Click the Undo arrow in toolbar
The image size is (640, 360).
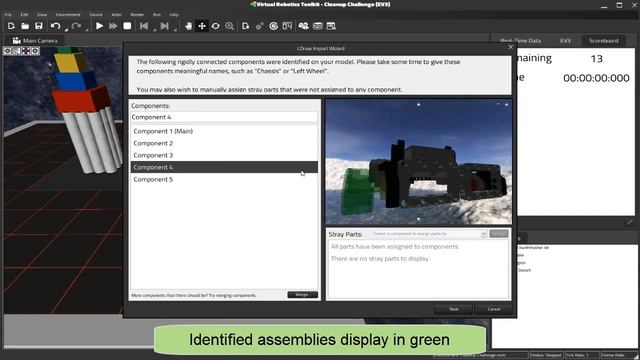click(55, 26)
